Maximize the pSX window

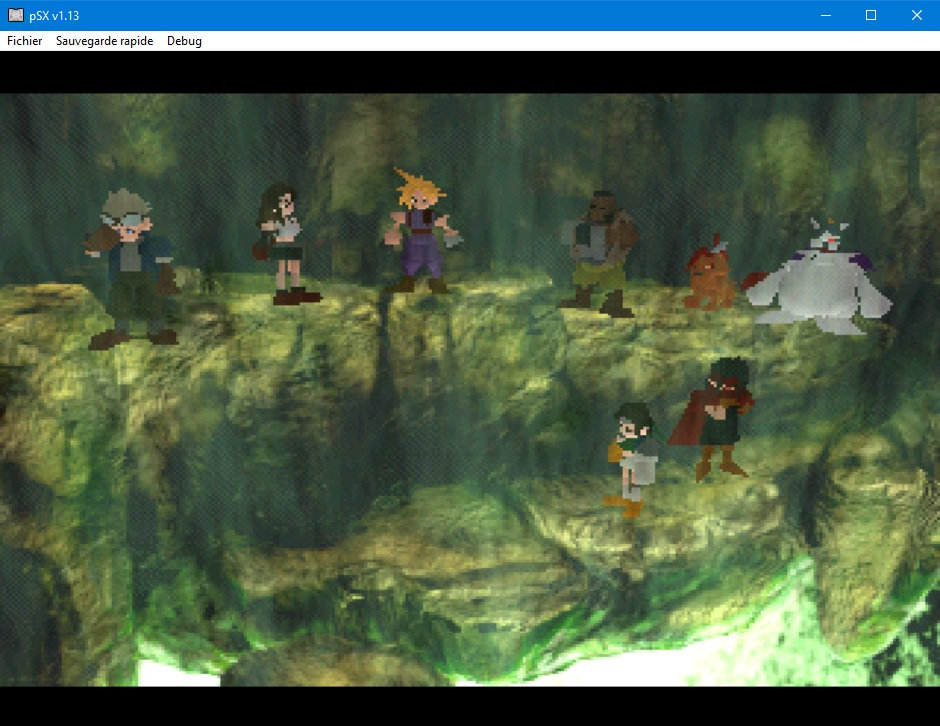click(x=871, y=15)
